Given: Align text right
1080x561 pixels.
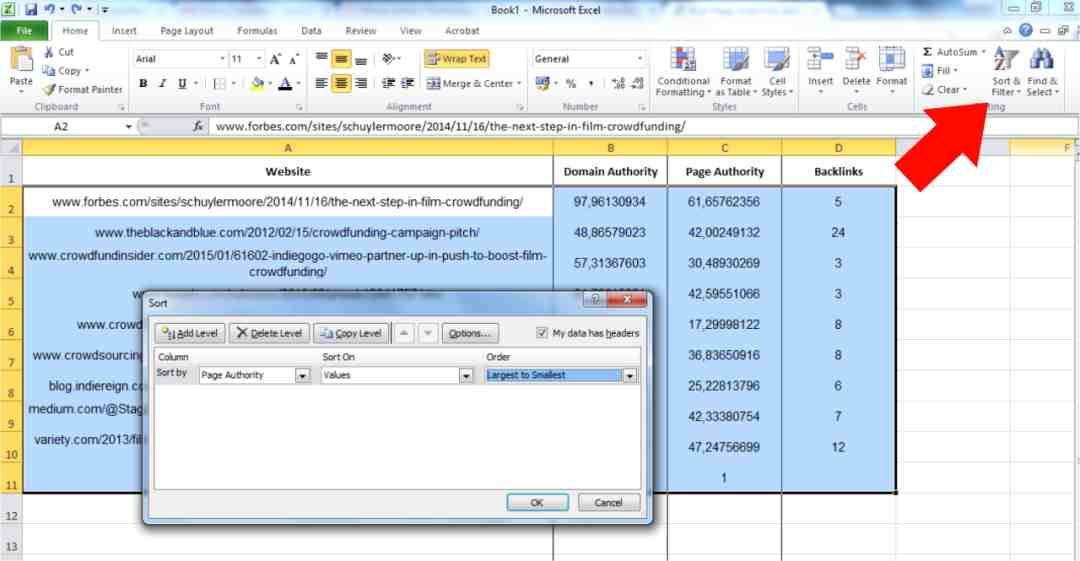Looking at the screenshot, I should pos(361,83).
